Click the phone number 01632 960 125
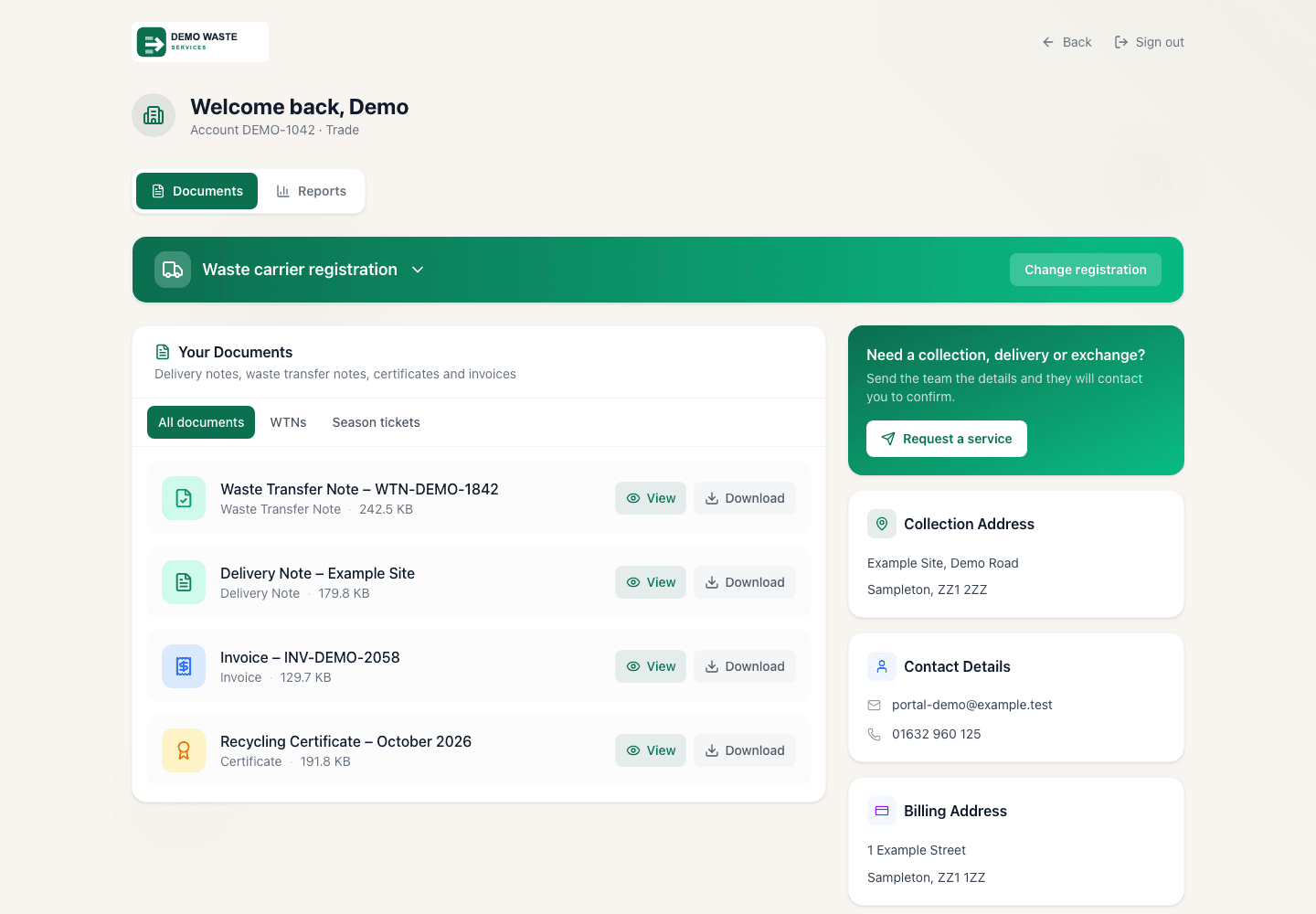Screen dimensions: 1316x914 [x=937, y=734]
